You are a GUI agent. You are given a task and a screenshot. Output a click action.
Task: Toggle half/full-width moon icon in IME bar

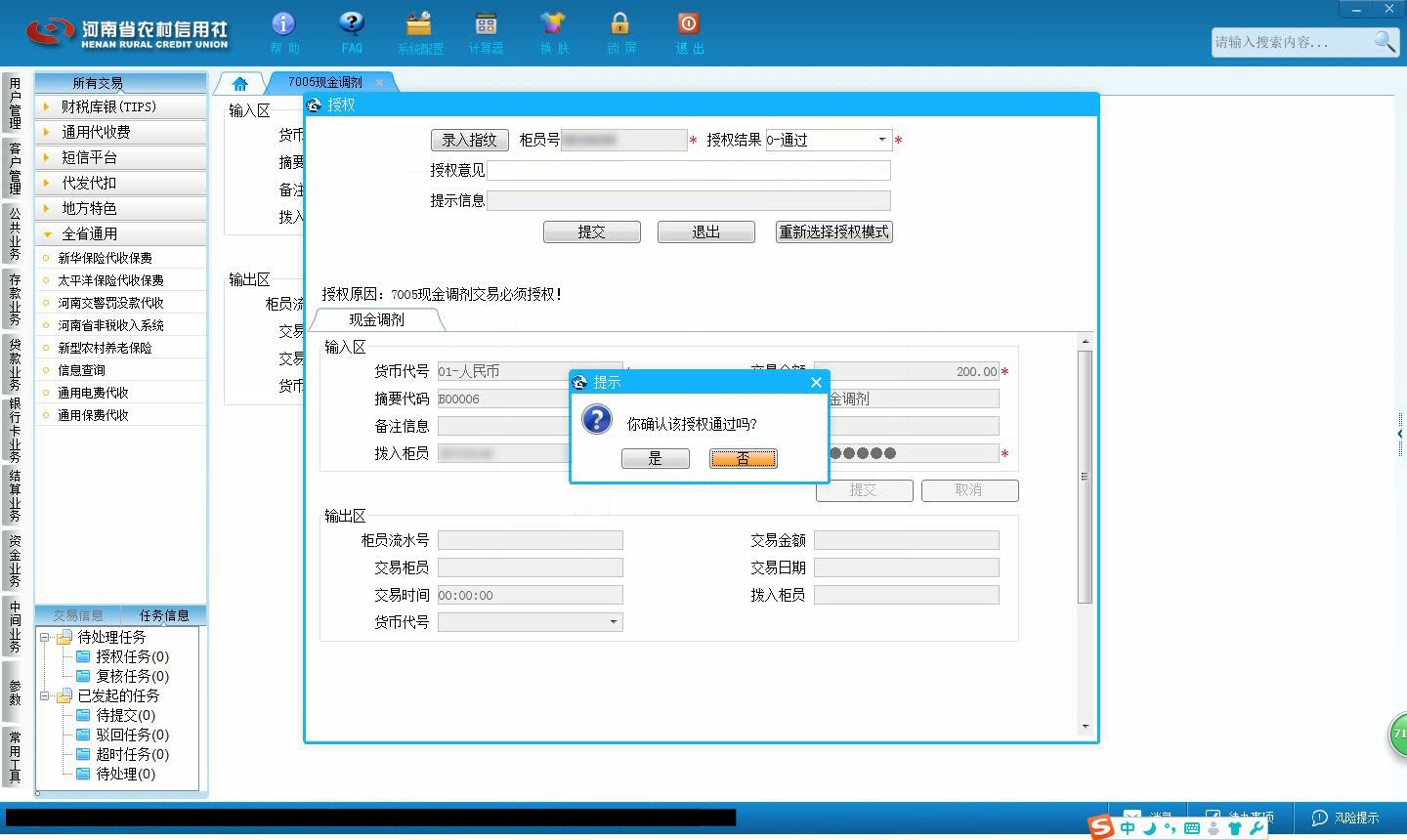click(1150, 828)
